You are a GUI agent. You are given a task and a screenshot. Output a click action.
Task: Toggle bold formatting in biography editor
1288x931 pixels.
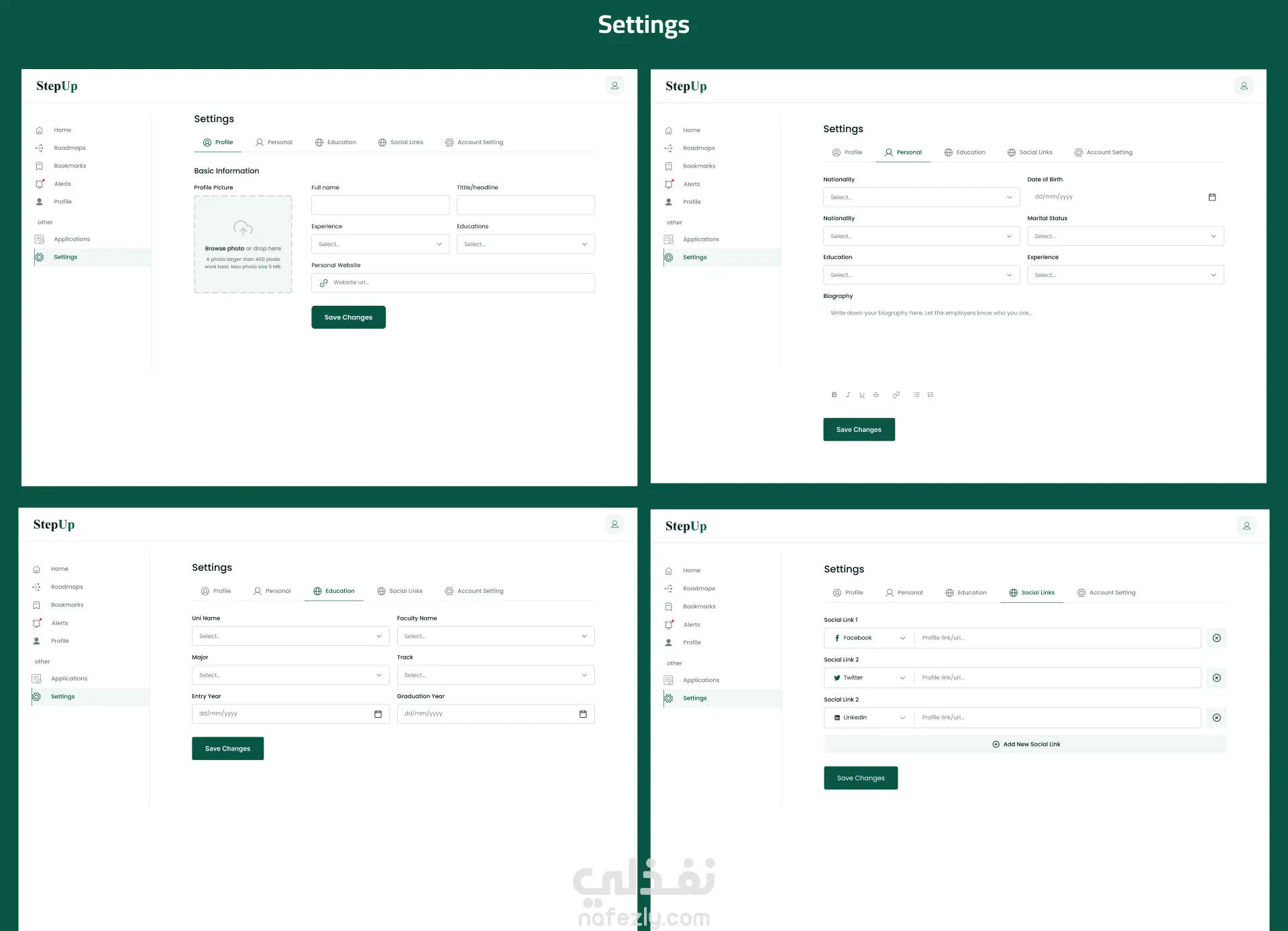click(834, 395)
